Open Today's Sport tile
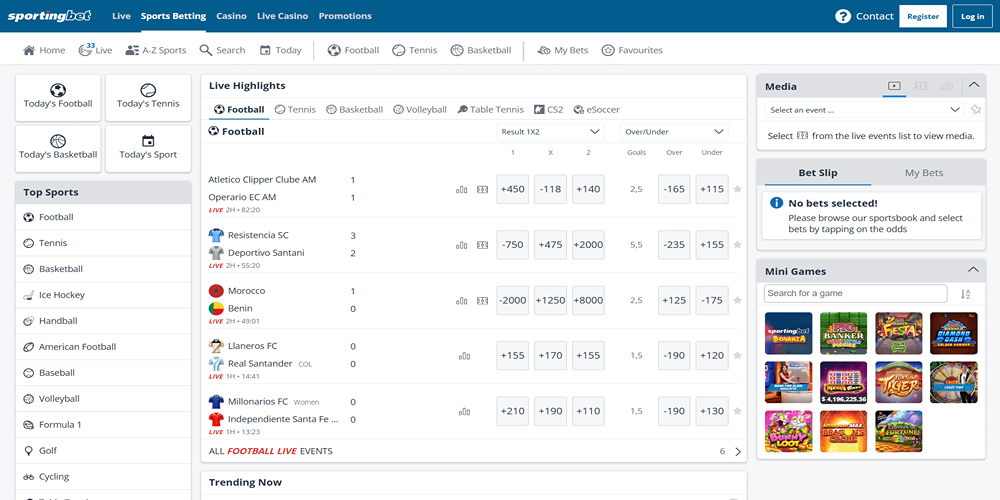The height and width of the screenshot is (500, 1000). pos(148,149)
